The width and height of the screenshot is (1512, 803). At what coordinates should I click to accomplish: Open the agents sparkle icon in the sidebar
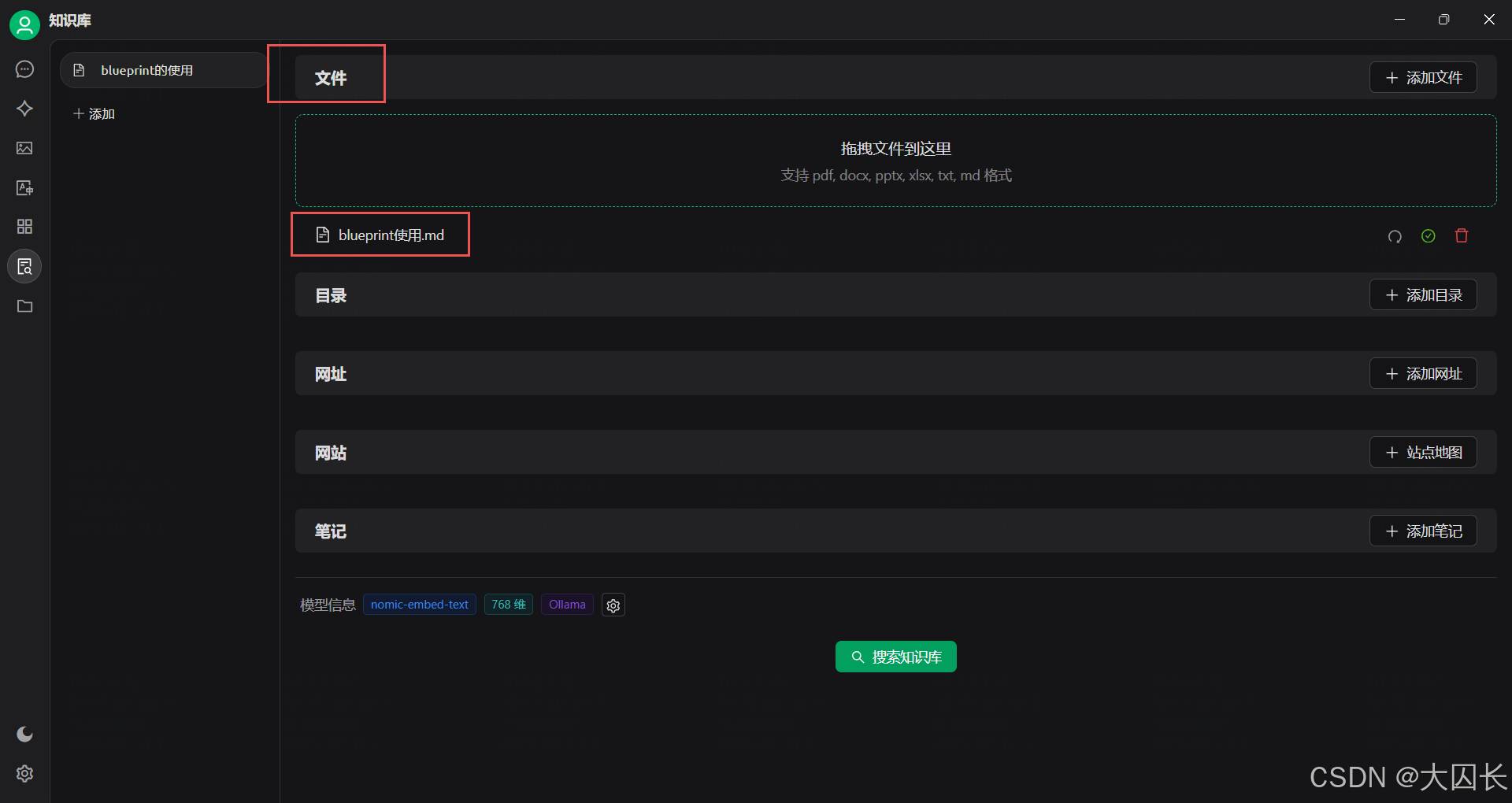coord(24,109)
